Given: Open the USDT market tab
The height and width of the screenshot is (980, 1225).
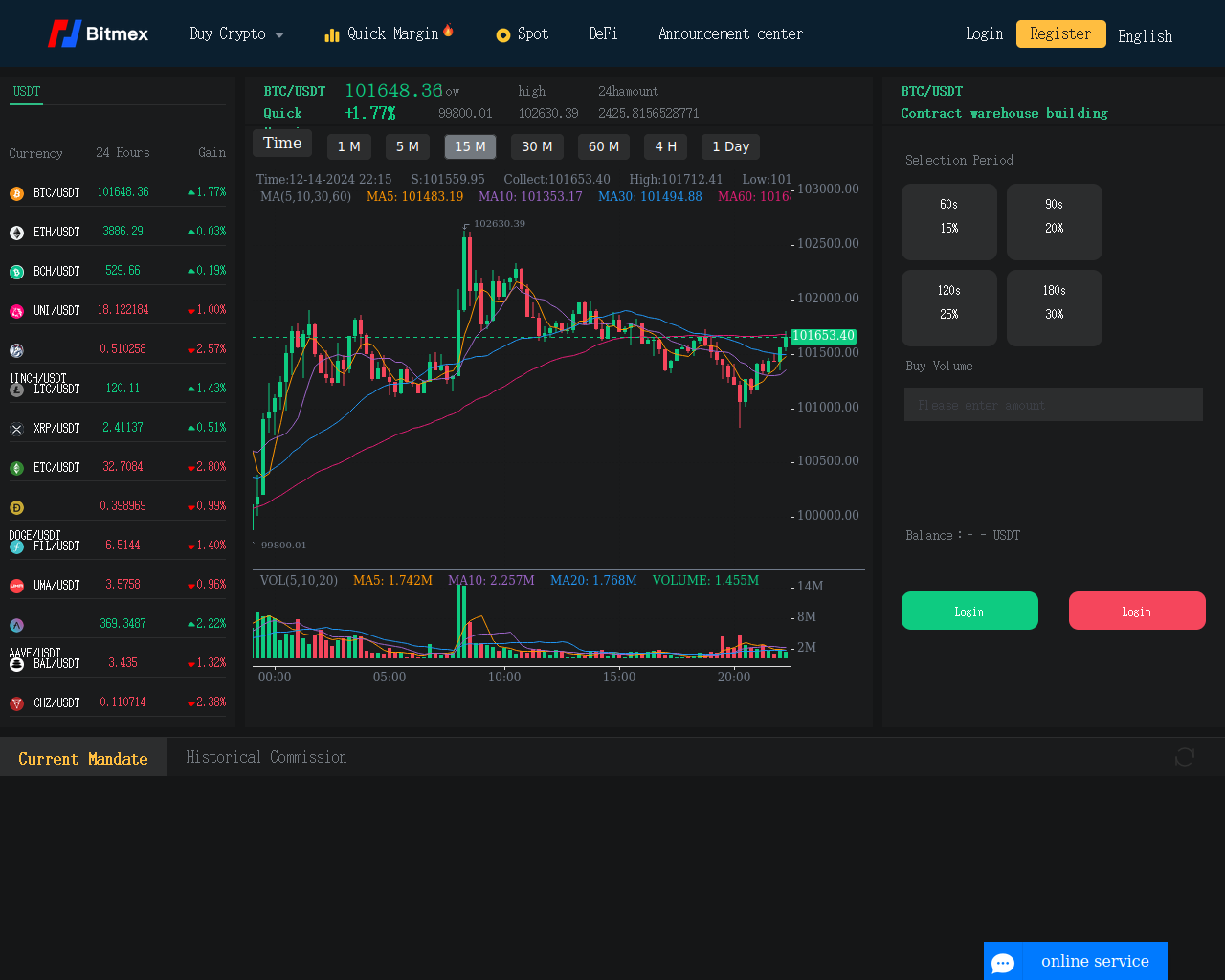Looking at the screenshot, I should (x=27, y=92).
